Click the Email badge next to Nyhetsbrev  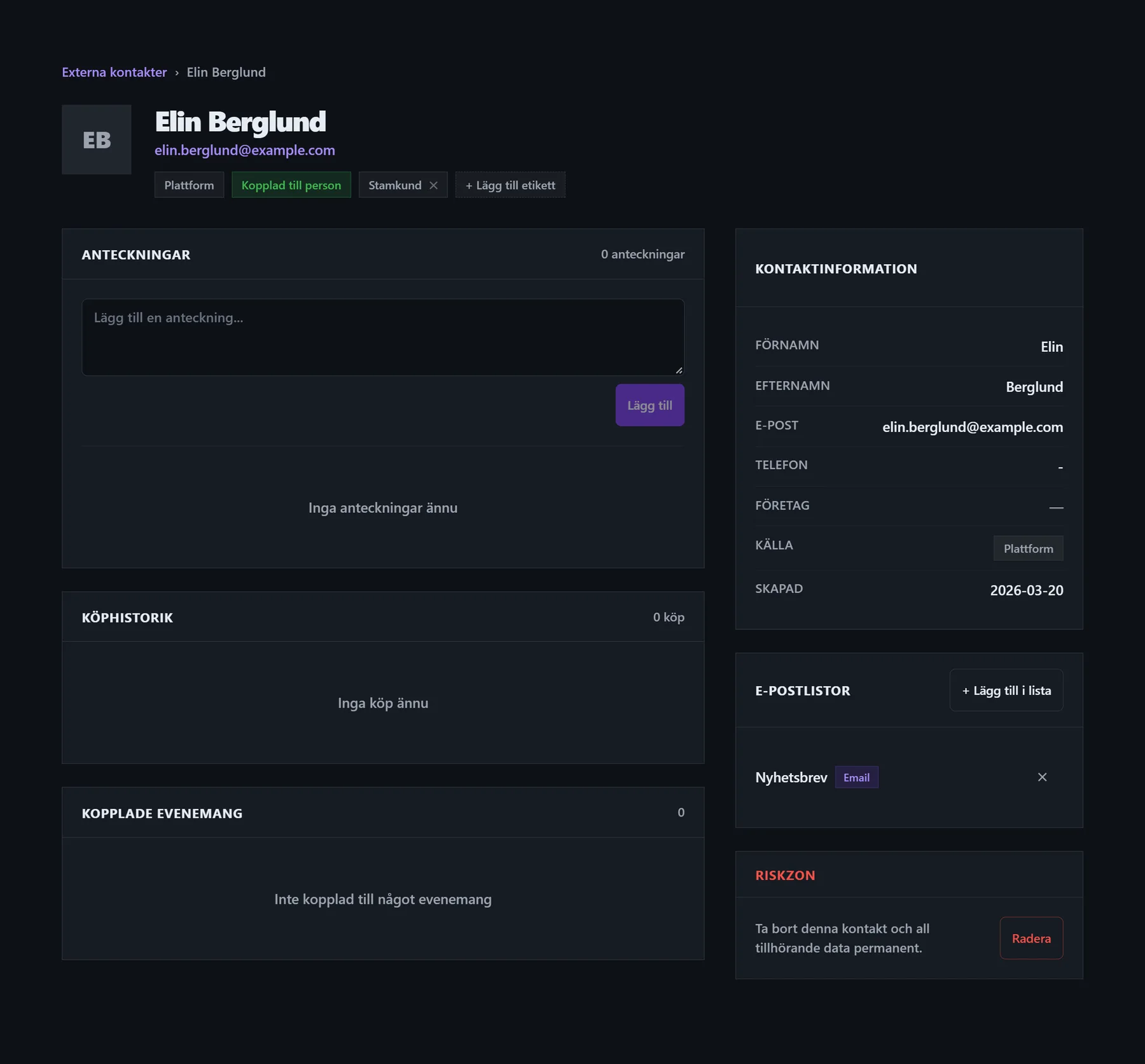pos(856,777)
